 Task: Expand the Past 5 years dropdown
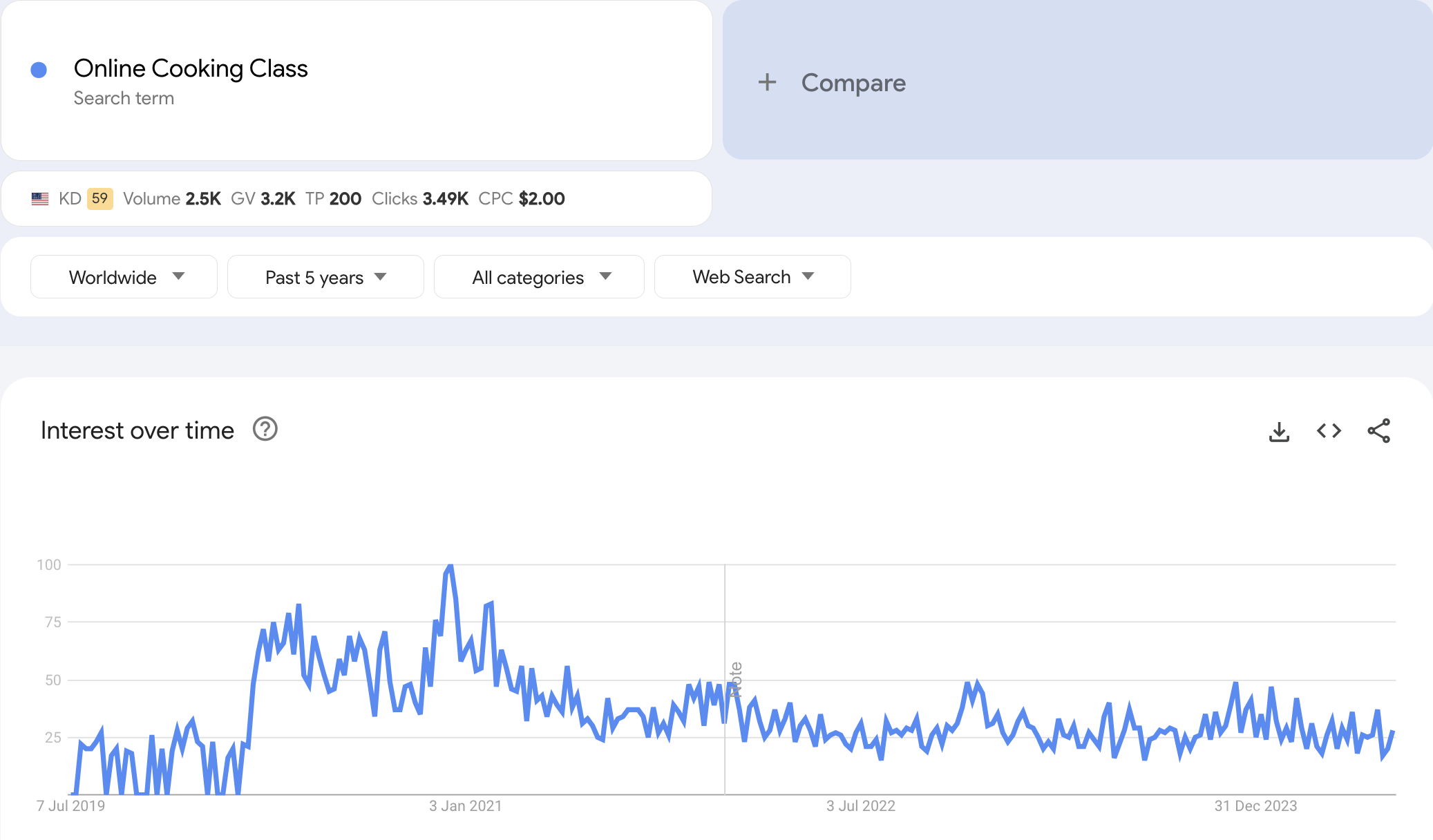[325, 277]
